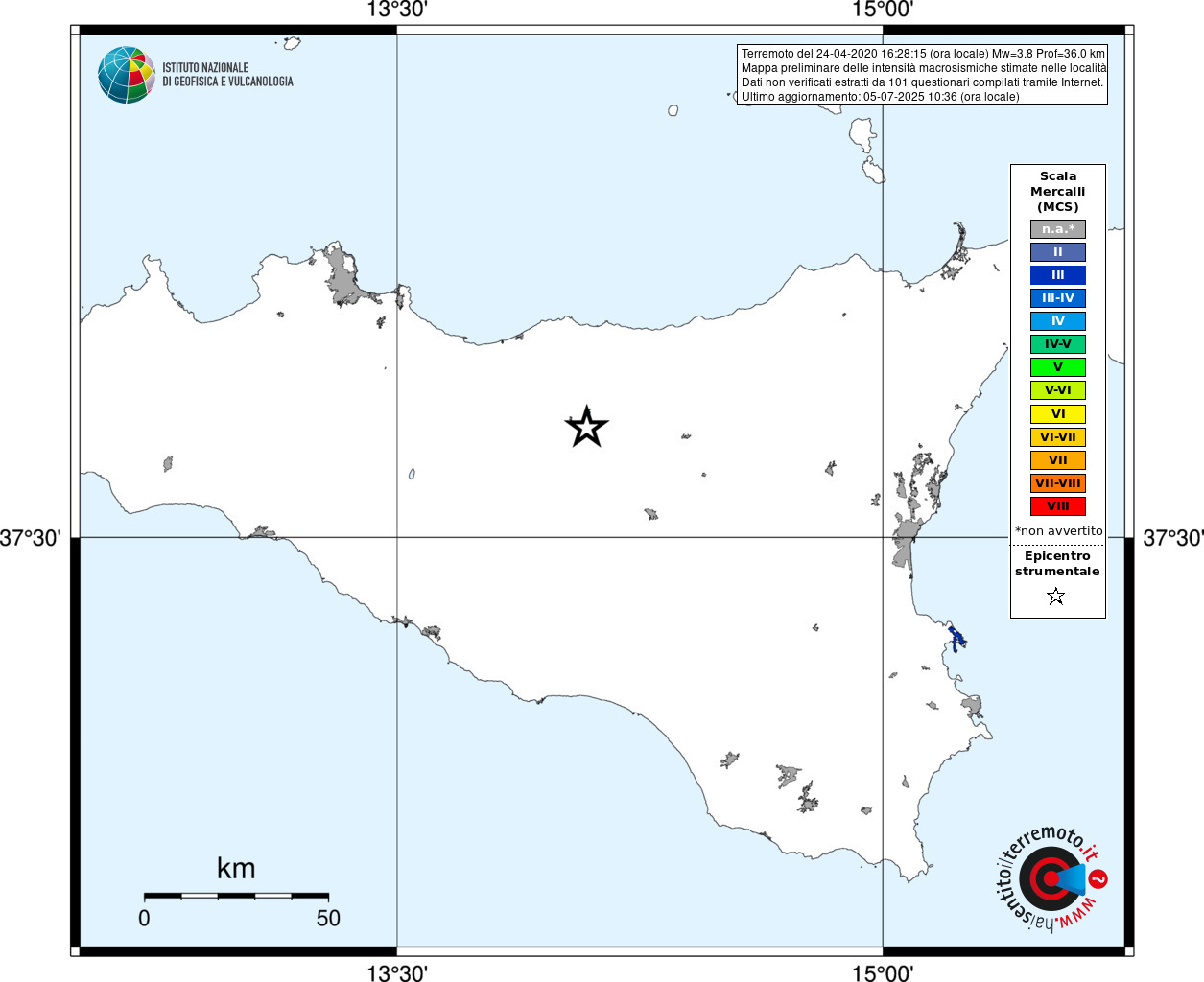This screenshot has height=982, width=1204.
Task: Click the 'Scala Mercalli (MCS)' legend title
Action: (x=1058, y=192)
